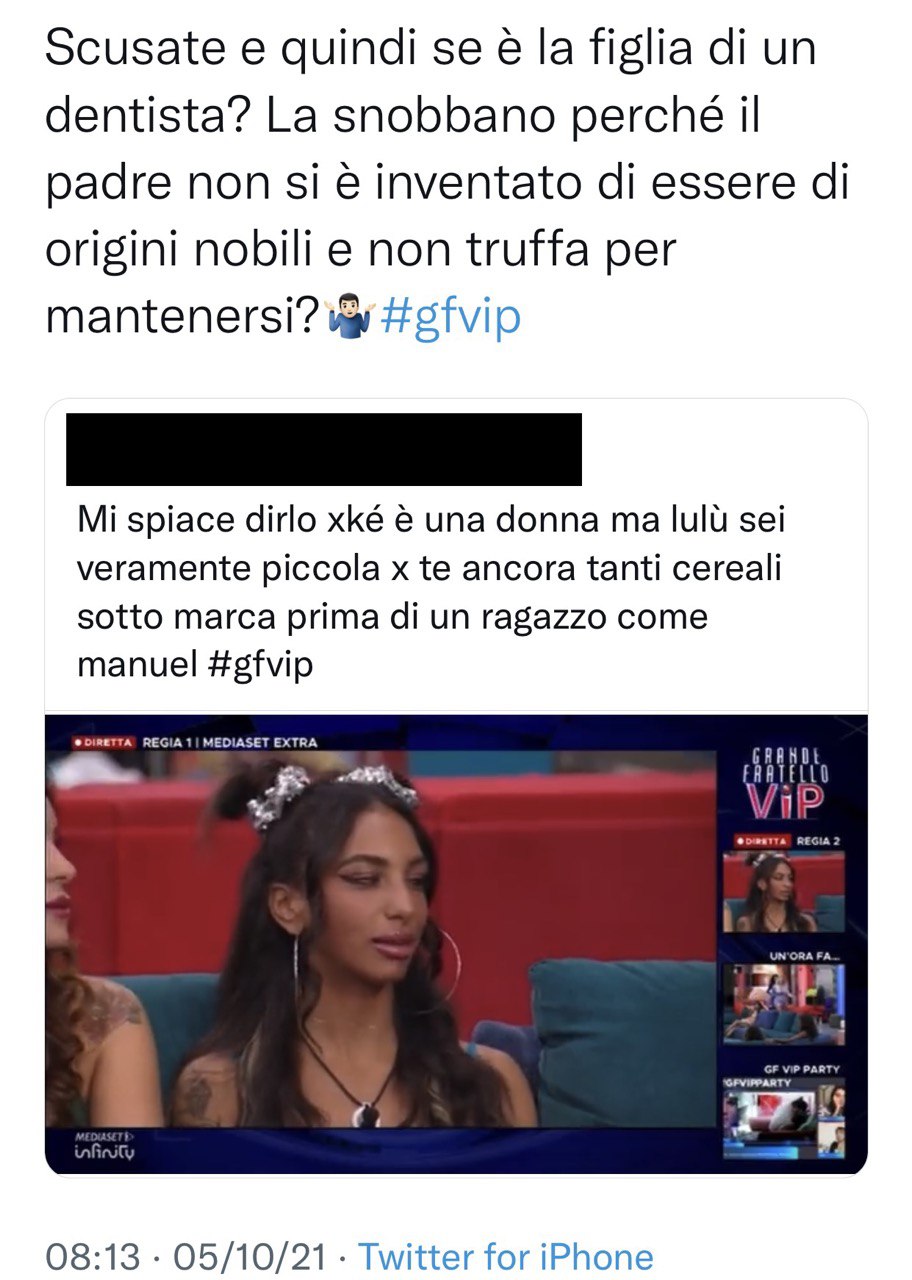Select the UN'ORA FA replay thumbnail
Image resolution: width=912 pixels, height=1280 pixels.
[784, 1005]
